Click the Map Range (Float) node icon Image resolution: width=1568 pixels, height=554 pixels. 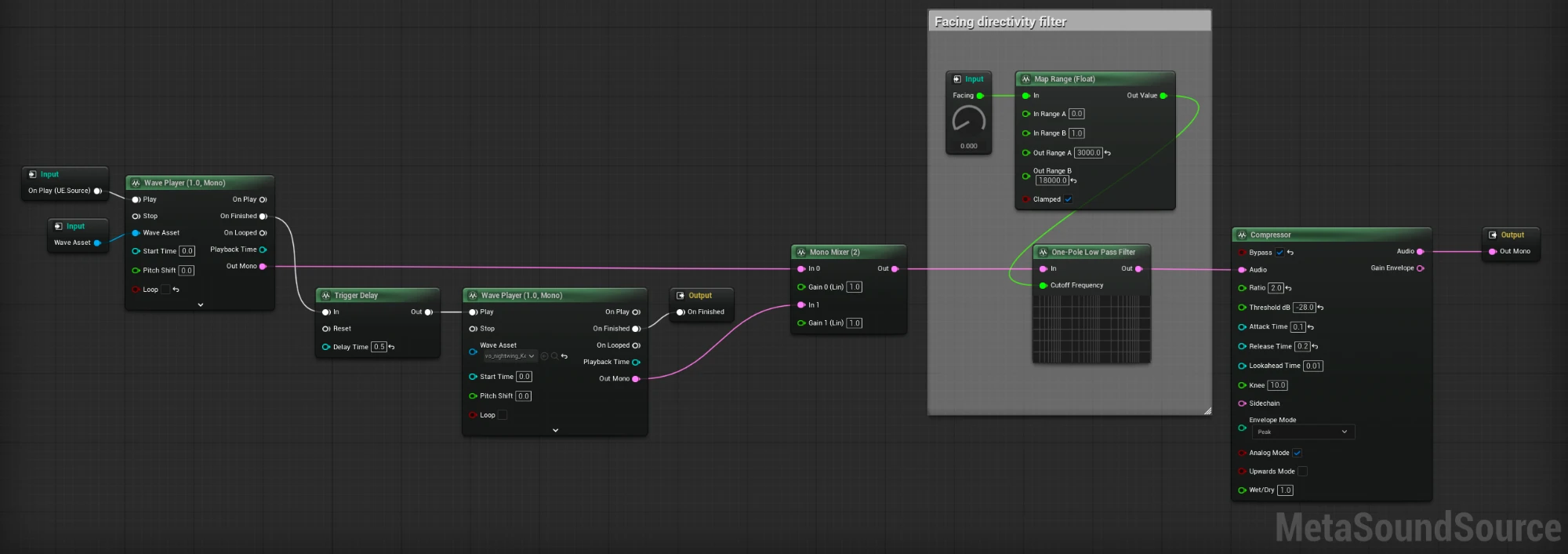1025,79
